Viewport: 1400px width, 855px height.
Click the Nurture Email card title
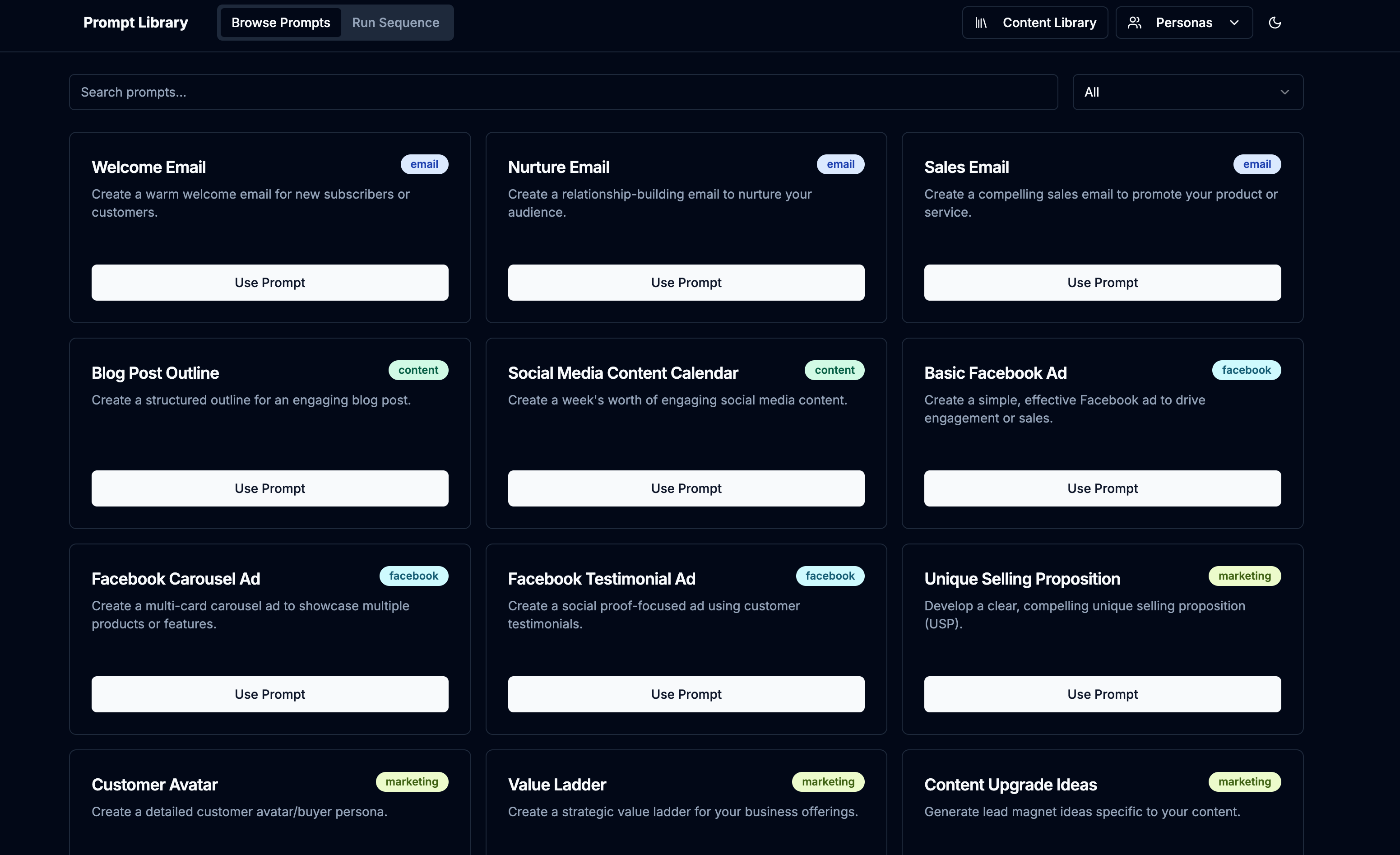coord(559,167)
